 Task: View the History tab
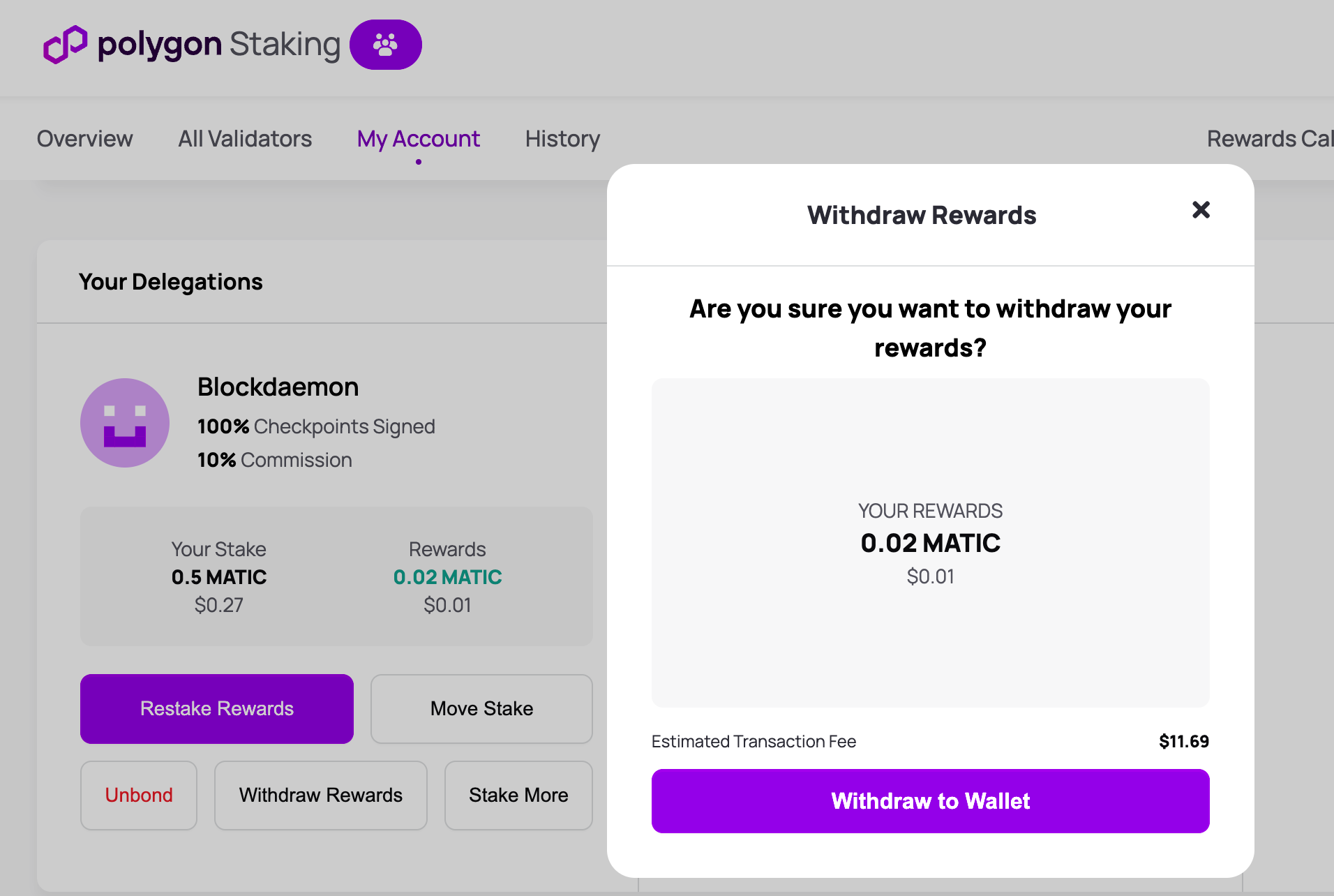point(562,139)
